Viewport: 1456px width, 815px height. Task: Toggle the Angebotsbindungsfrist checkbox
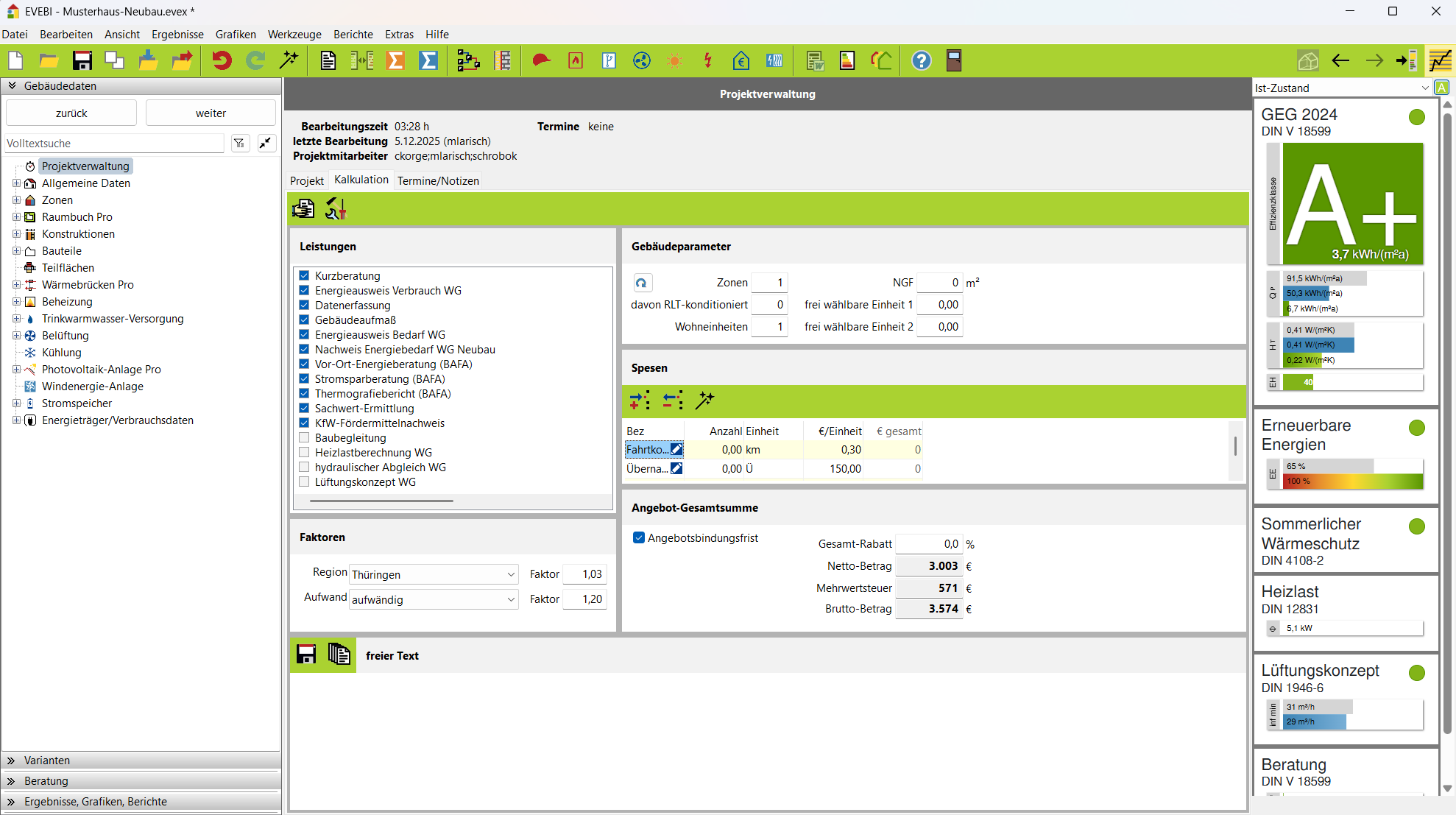click(639, 537)
